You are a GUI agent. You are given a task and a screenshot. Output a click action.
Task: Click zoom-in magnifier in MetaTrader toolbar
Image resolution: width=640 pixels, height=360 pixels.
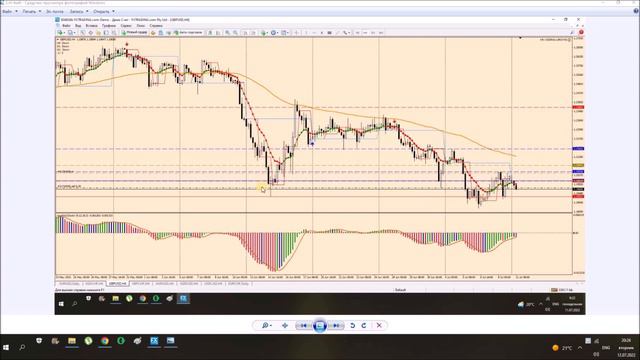click(227, 32)
